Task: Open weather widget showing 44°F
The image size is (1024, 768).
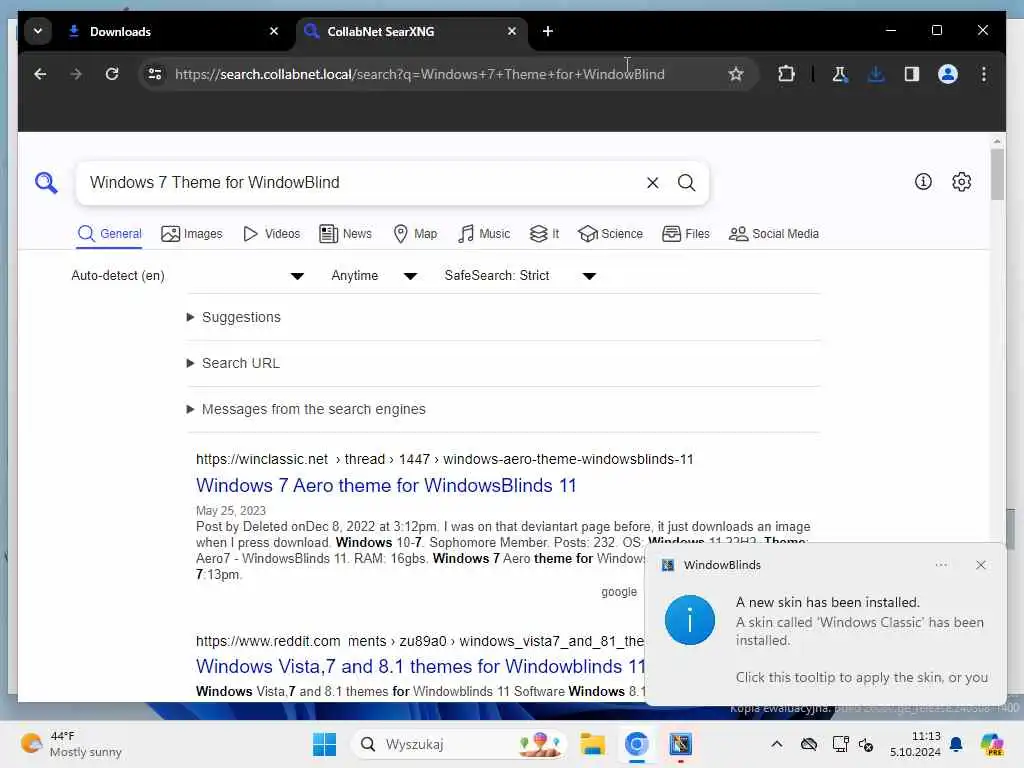Action: 71,744
